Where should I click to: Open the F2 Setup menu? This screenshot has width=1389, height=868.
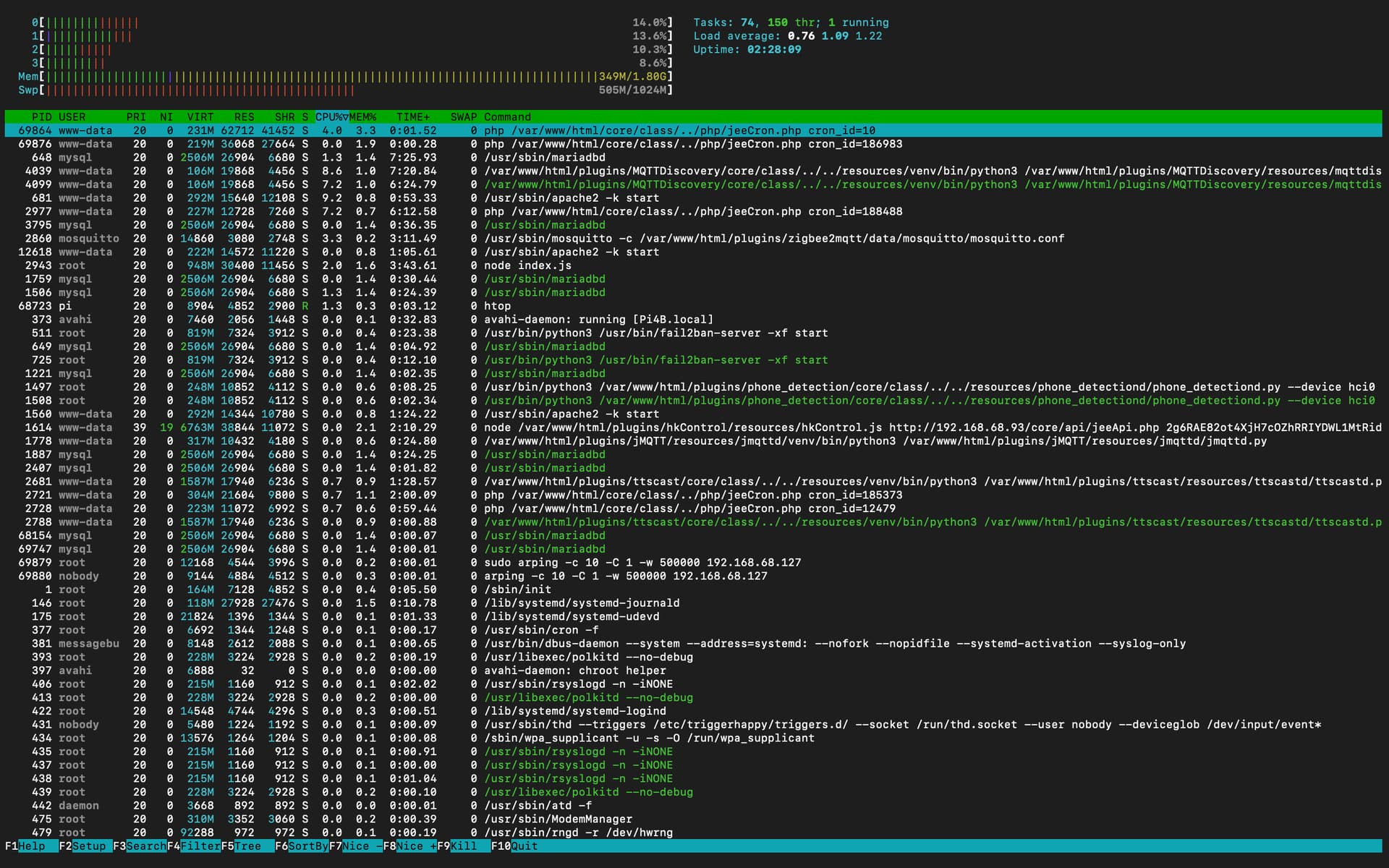click(88, 846)
